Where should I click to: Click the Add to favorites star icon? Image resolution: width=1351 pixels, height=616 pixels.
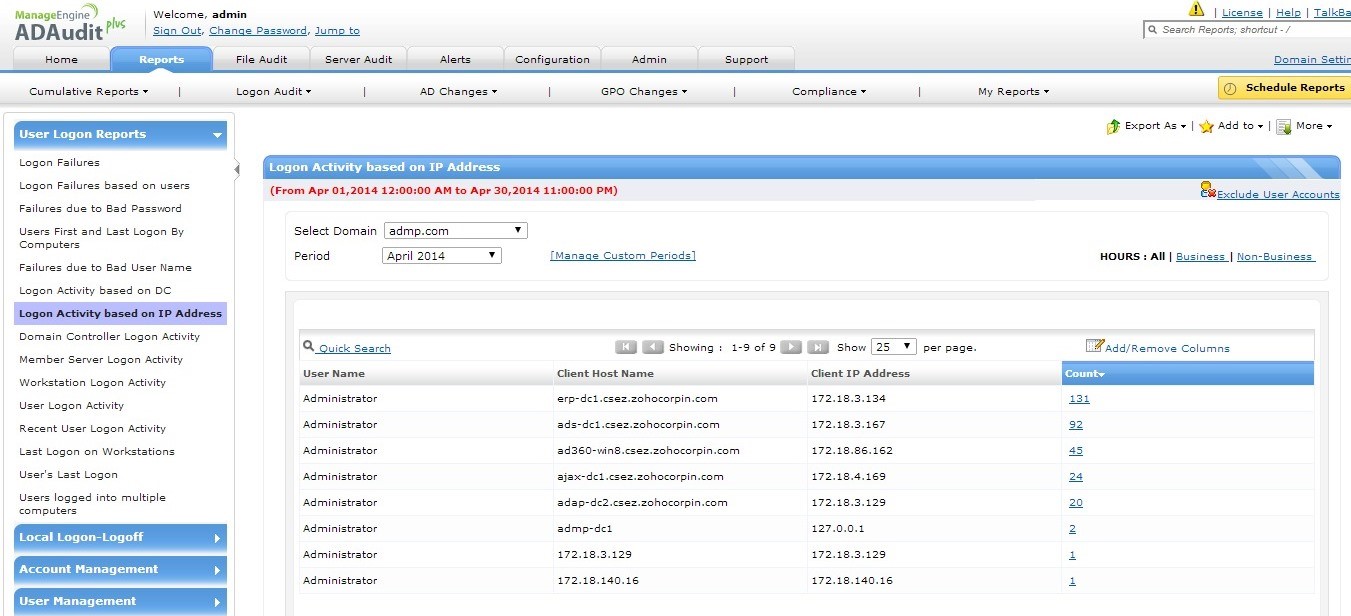coord(1206,127)
